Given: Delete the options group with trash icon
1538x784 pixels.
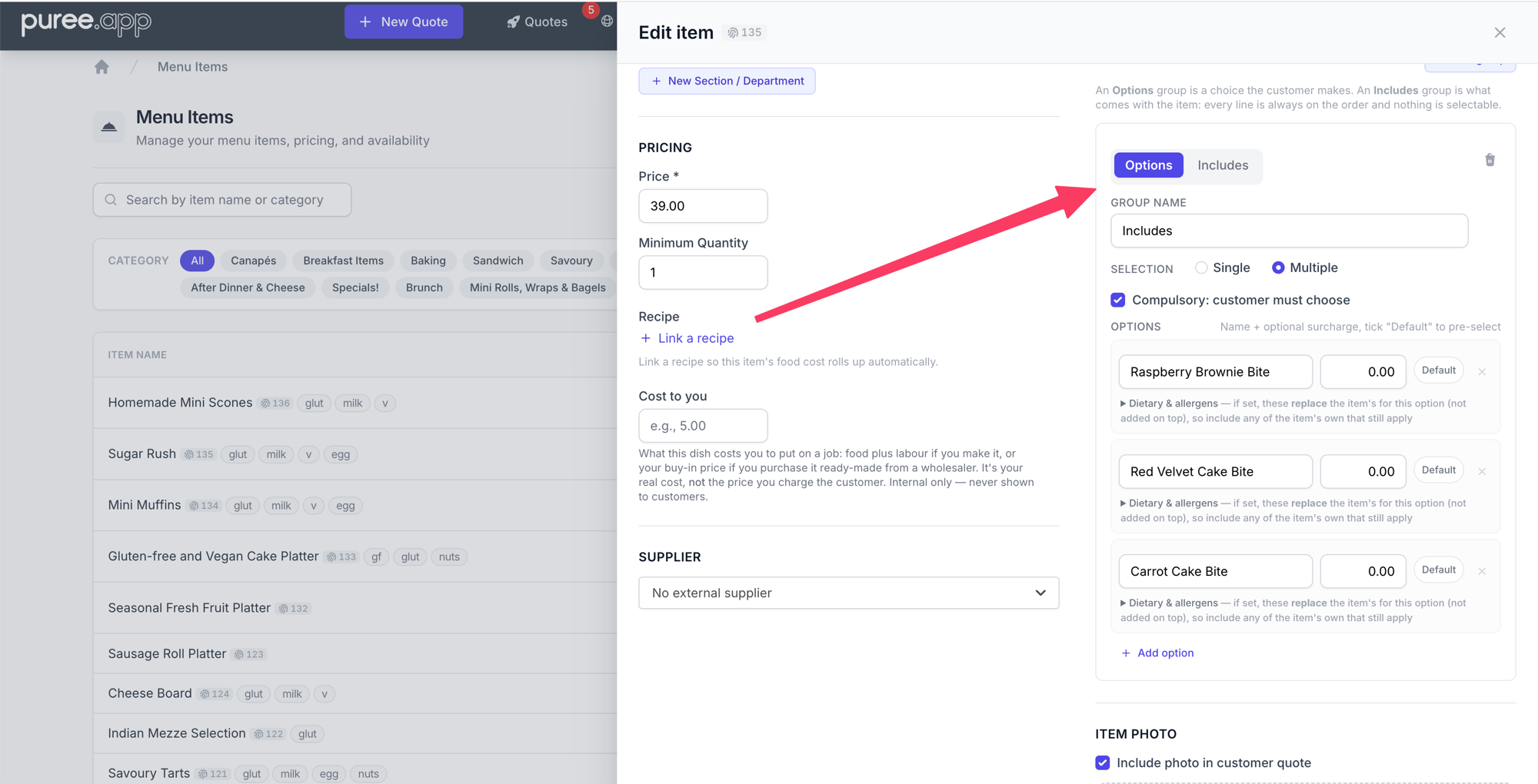Looking at the screenshot, I should [x=1490, y=160].
